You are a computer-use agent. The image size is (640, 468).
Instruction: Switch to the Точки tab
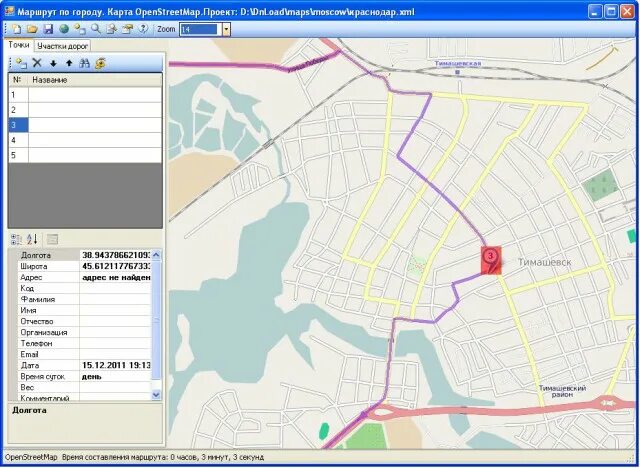tap(19, 45)
